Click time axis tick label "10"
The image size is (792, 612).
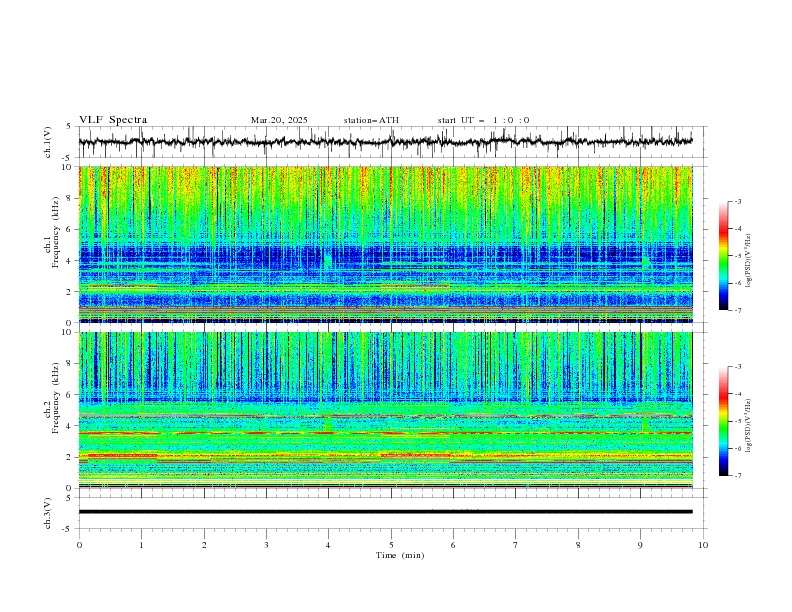point(703,545)
